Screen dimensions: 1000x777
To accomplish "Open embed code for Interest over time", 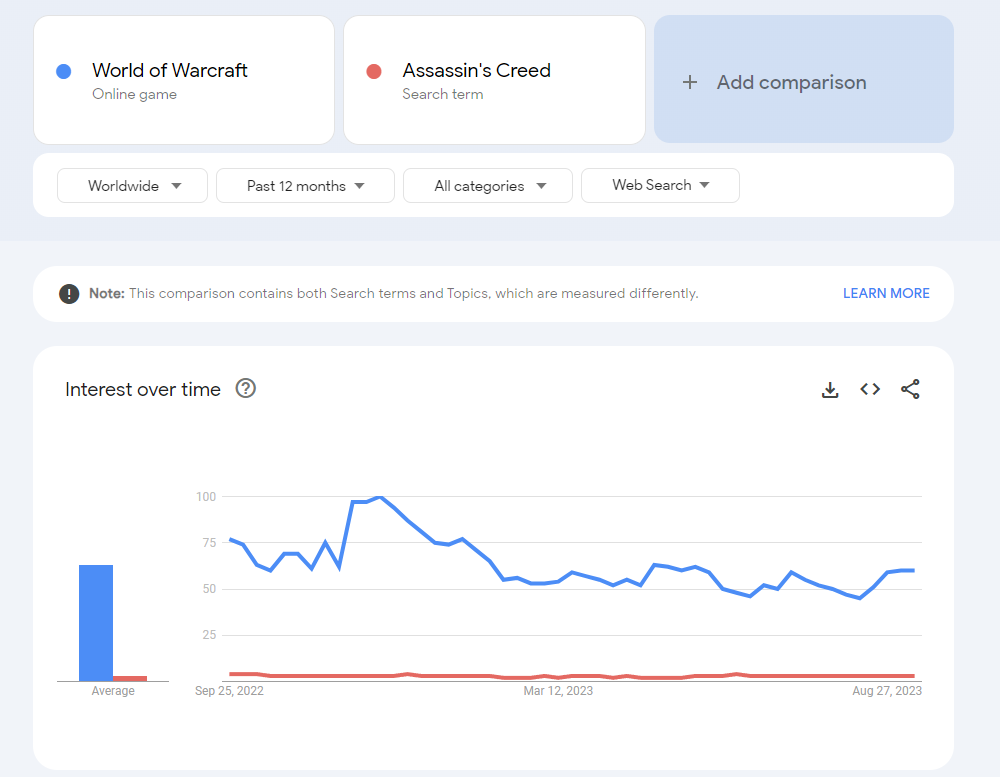I will click(870, 389).
